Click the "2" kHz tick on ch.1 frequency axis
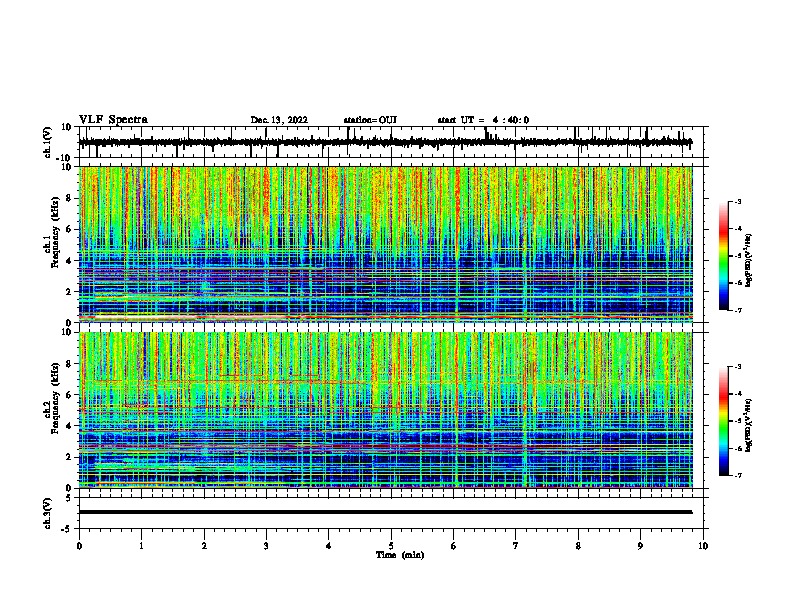This screenshot has height=612, width=792. (69, 291)
